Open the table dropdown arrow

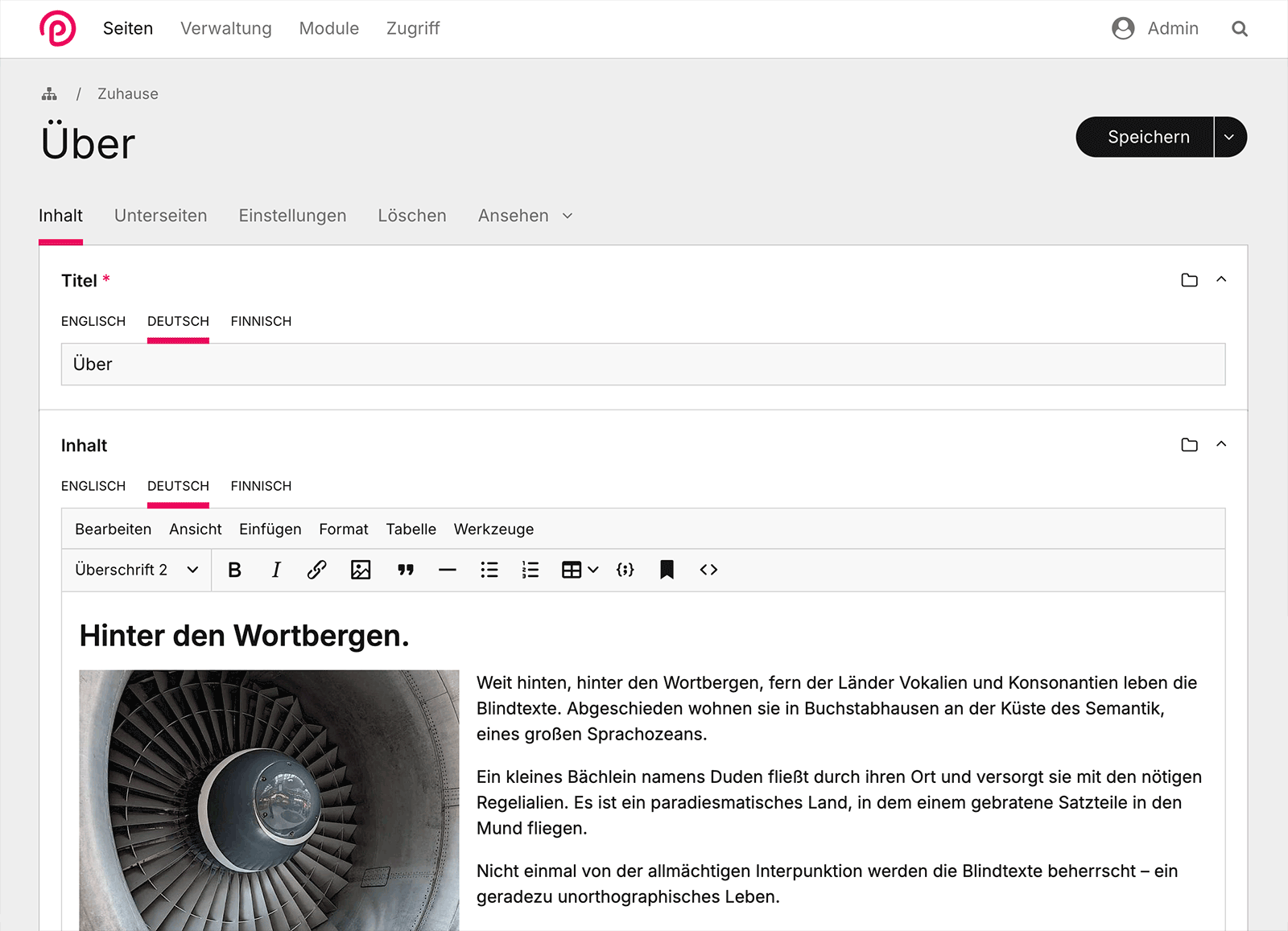point(593,570)
